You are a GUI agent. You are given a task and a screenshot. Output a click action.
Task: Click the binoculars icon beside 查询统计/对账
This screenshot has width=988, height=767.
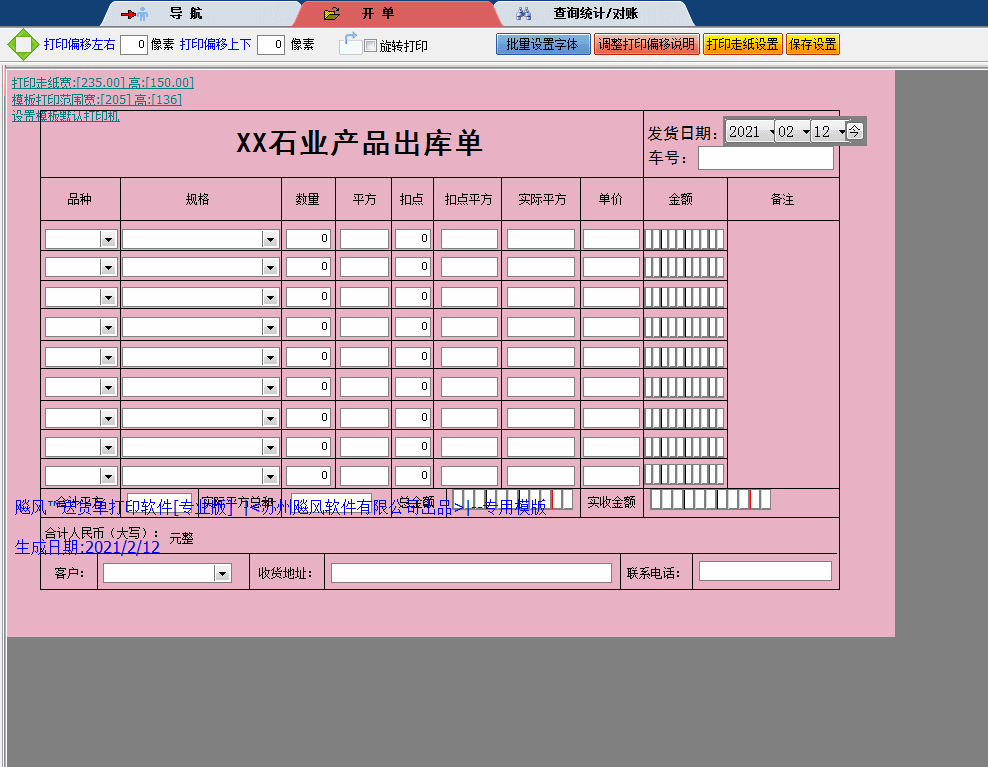(x=523, y=13)
